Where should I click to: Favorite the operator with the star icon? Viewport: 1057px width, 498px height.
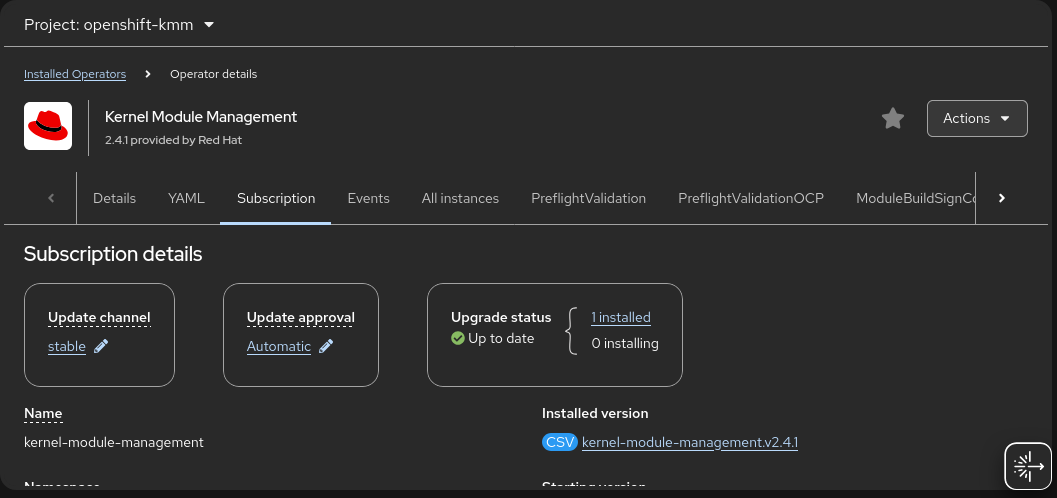click(892, 119)
